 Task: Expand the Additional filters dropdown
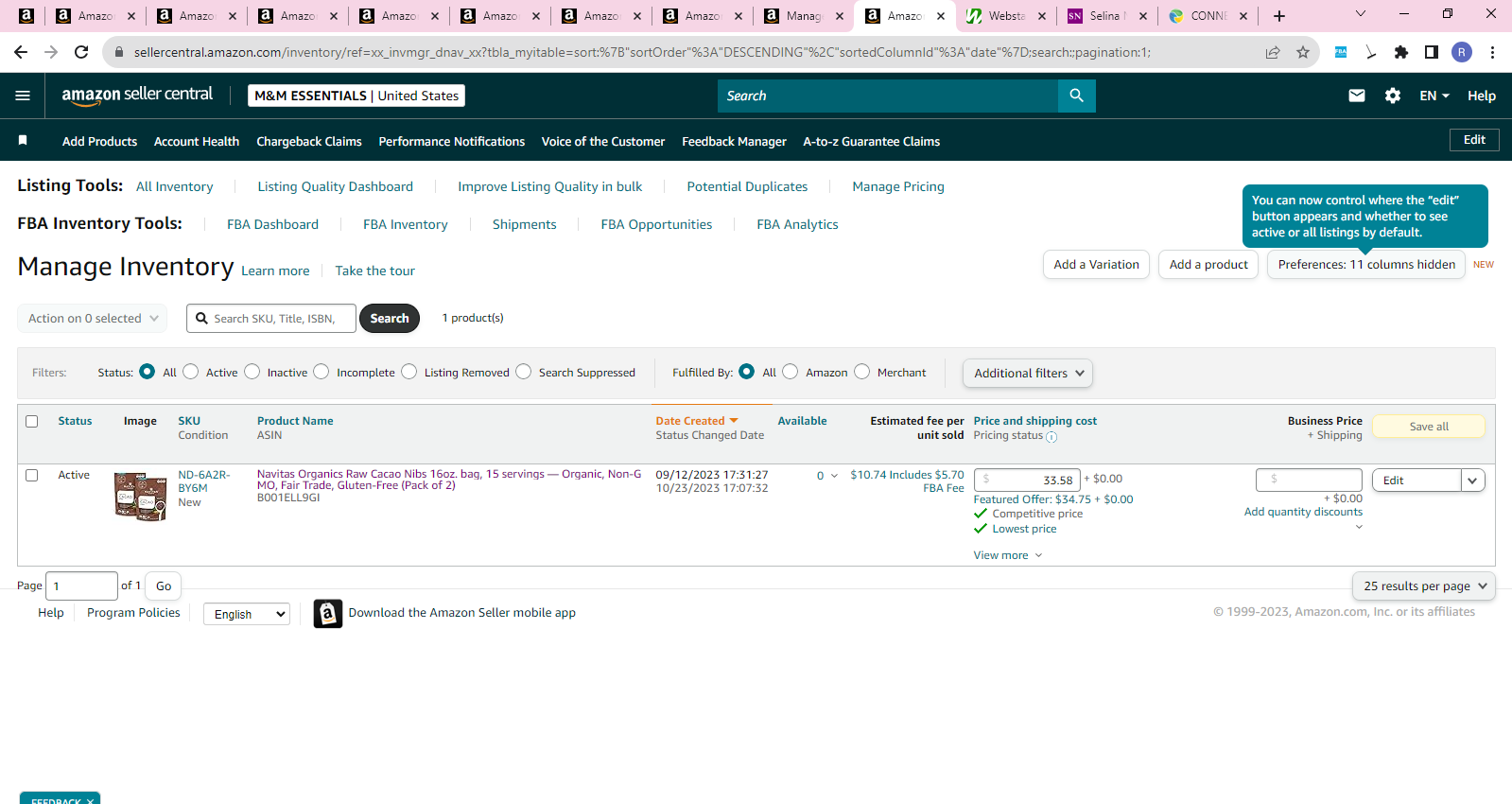point(1028,374)
